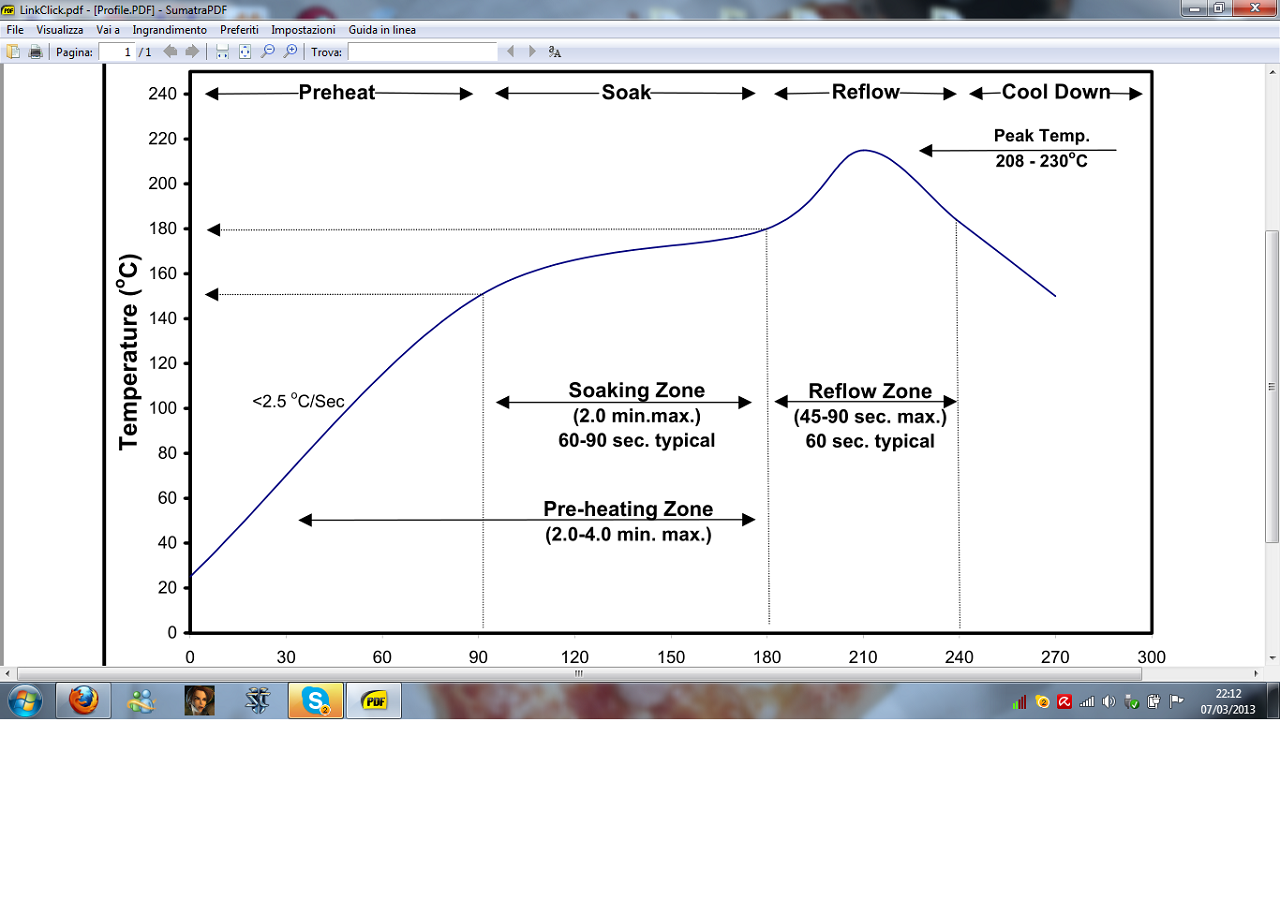Click the vertical scrollbar thumb
This screenshot has width=1280, height=899.
[1272, 387]
